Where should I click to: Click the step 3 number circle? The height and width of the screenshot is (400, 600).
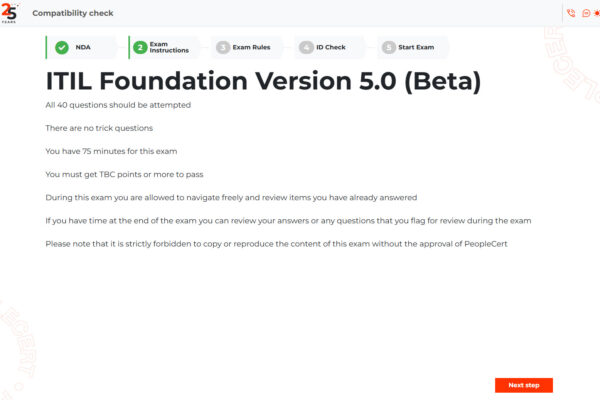click(x=222, y=47)
